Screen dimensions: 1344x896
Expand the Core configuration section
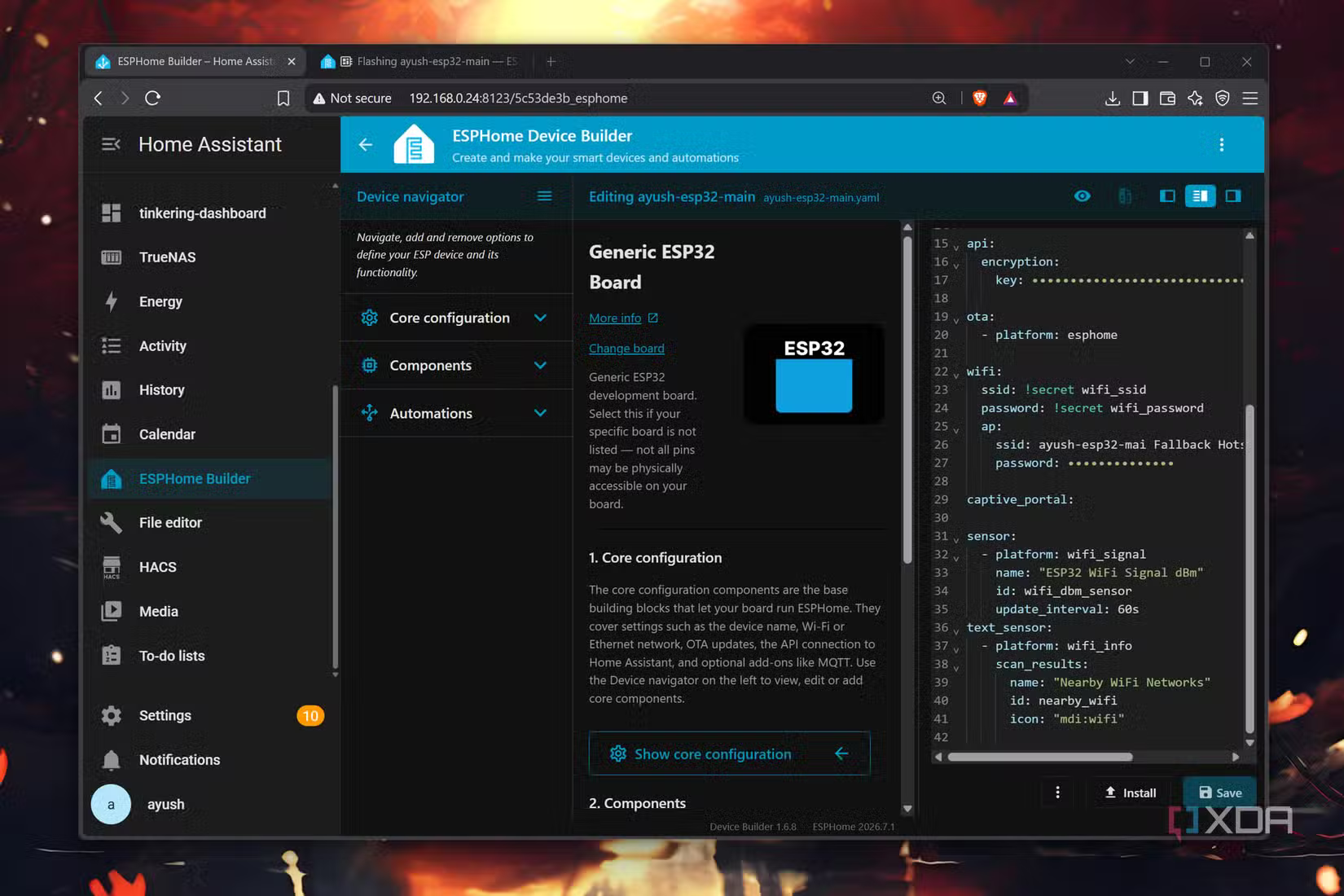[x=456, y=318]
